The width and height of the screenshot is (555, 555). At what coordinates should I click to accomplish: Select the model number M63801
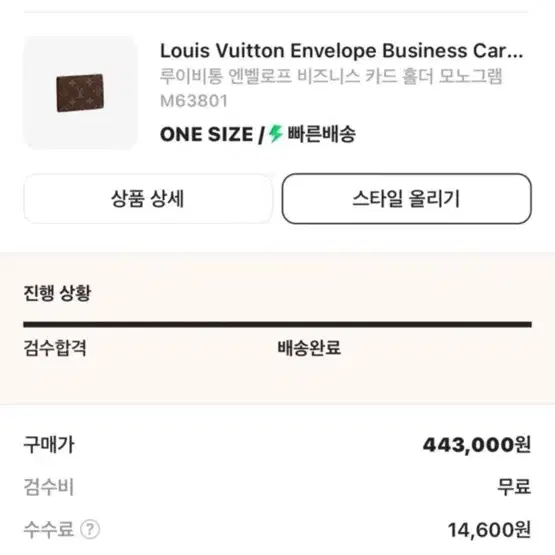point(194,101)
